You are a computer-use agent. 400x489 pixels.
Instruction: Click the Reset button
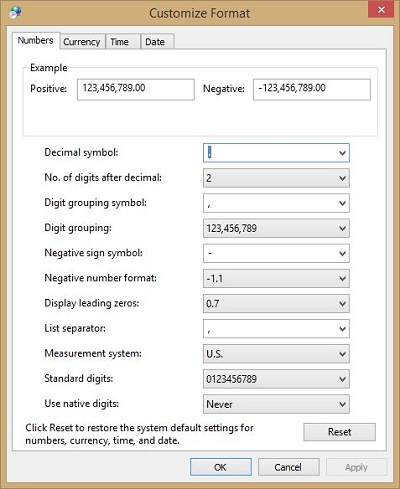point(339,432)
